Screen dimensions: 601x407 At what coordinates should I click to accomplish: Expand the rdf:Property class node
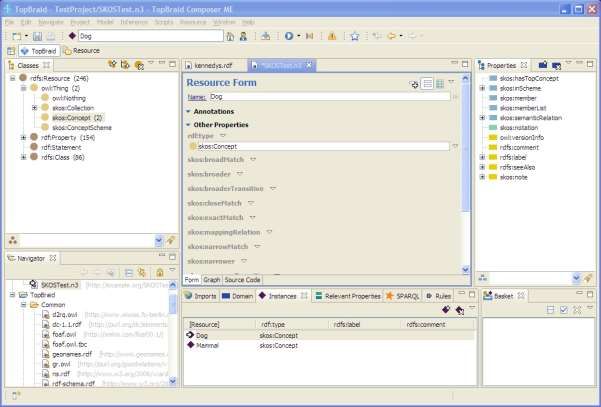(23, 137)
